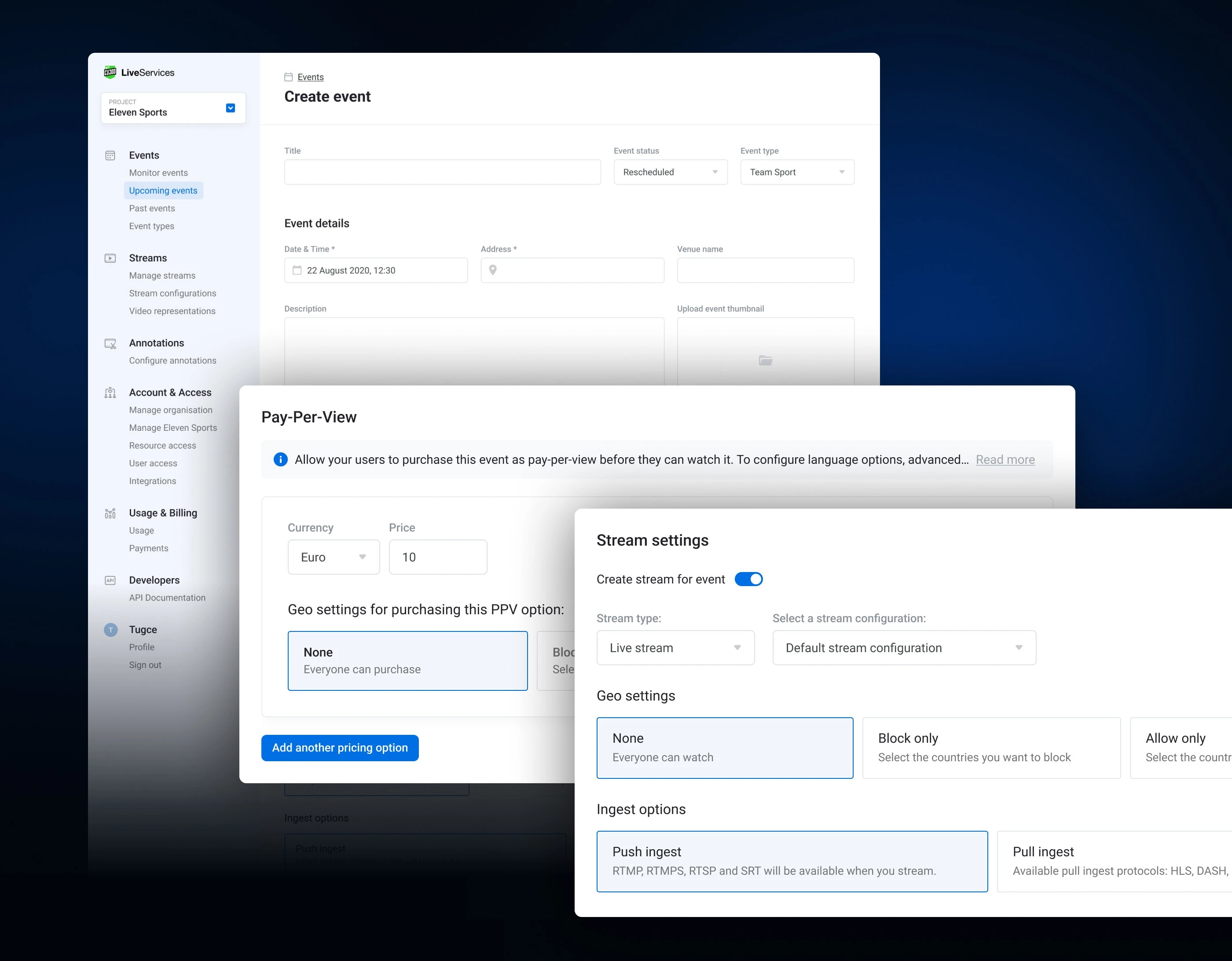Click the Streams sidebar icon
The height and width of the screenshot is (961, 1232).
click(110, 258)
